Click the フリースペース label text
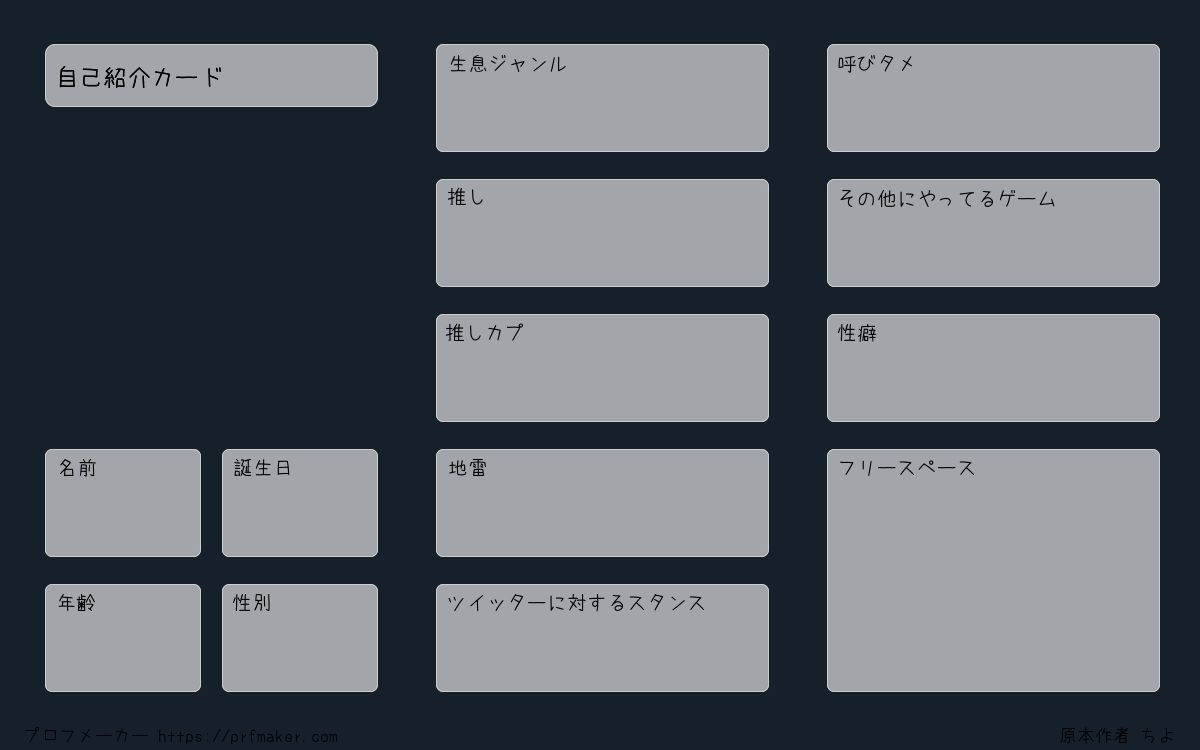 pos(907,468)
